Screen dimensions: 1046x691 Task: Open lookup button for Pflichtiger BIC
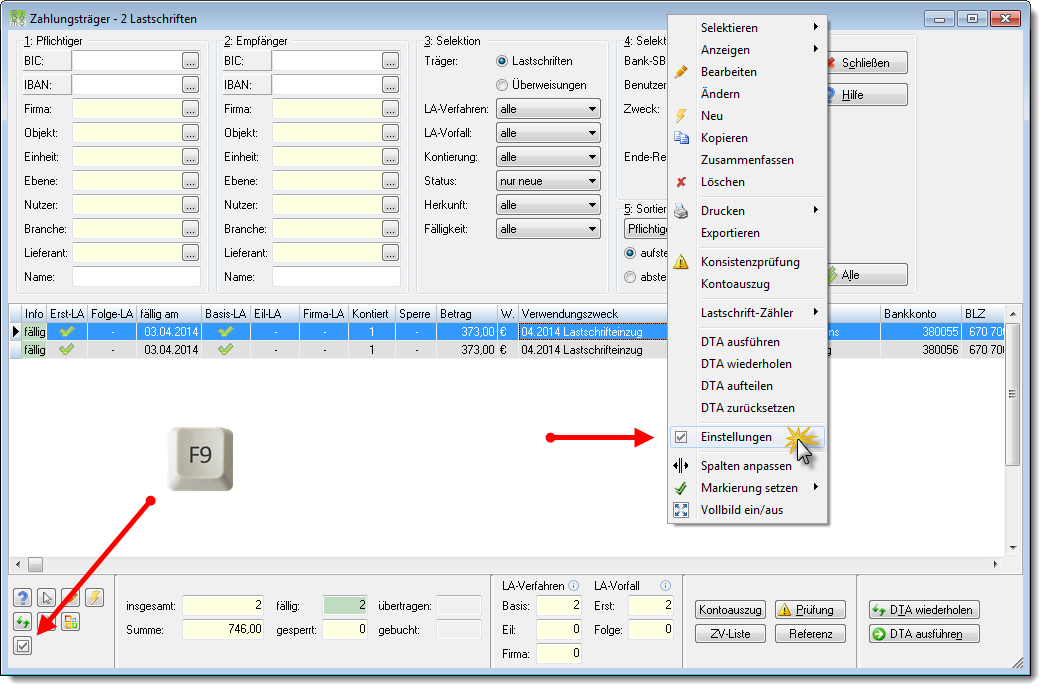point(191,61)
